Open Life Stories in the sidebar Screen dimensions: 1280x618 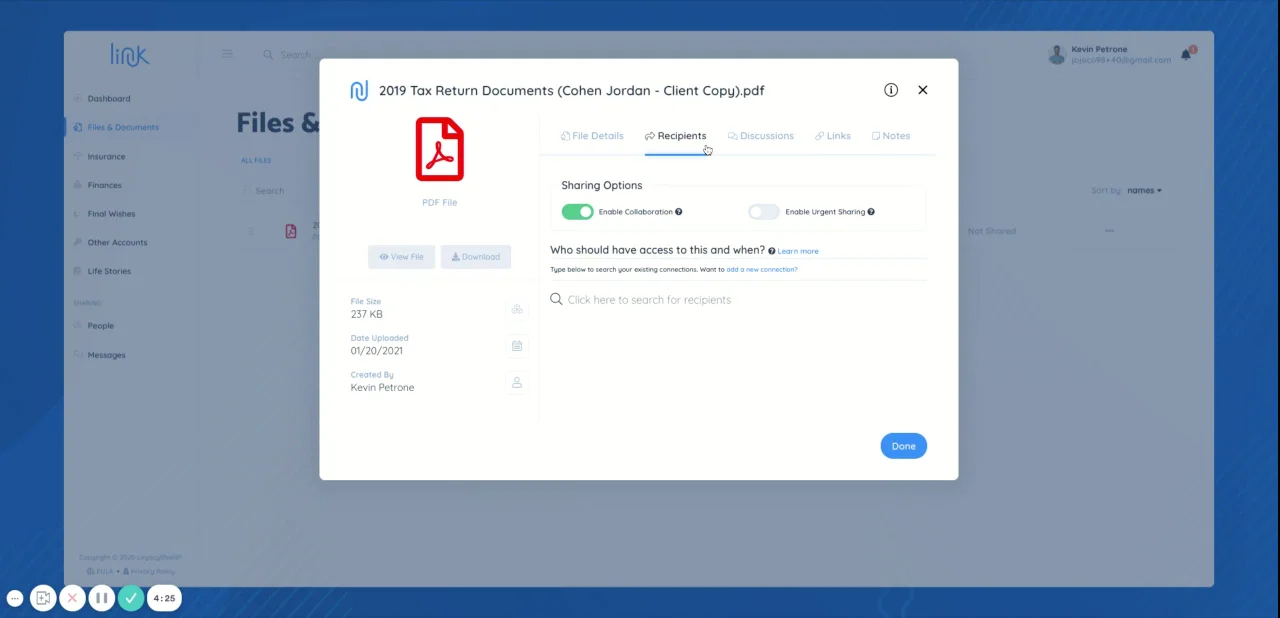[109, 271]
